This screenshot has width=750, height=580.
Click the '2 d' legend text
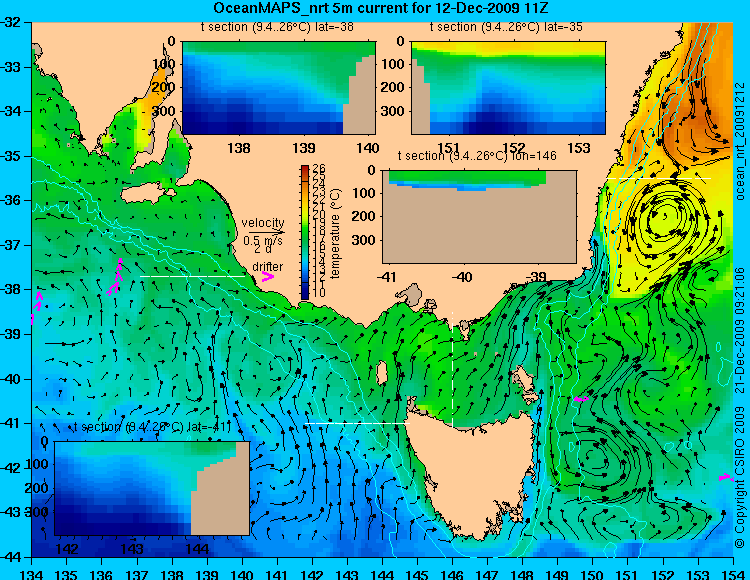click(263, 249)
